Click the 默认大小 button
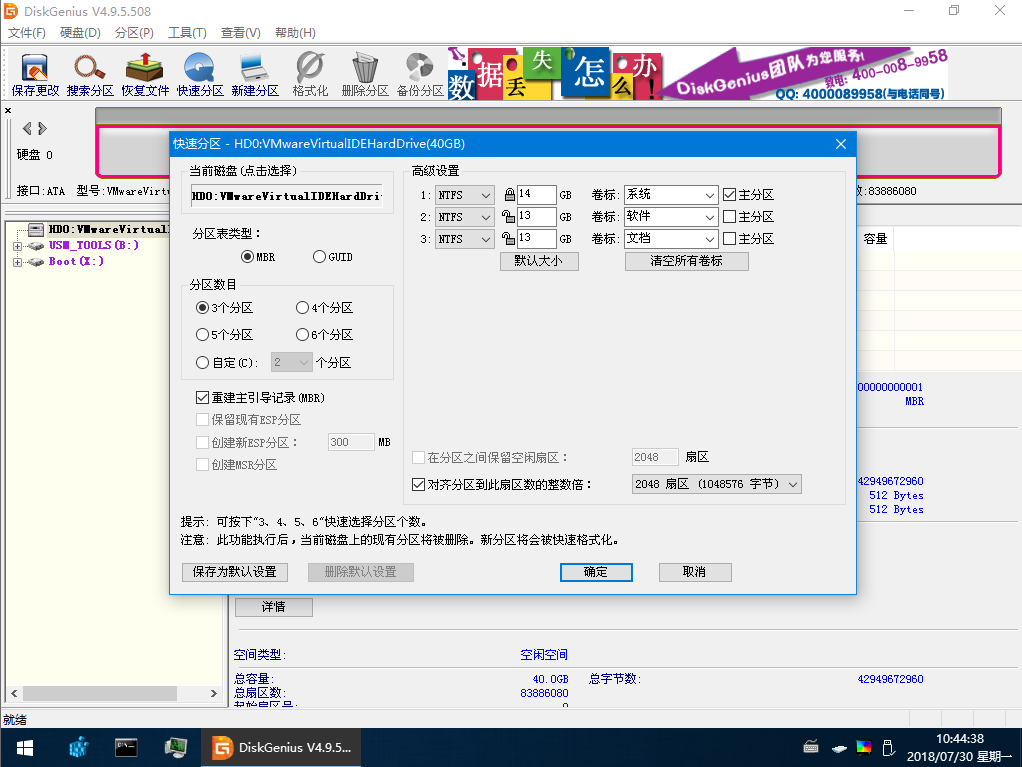This screenshot has height=767, width=1022. (x=539, y=261)
